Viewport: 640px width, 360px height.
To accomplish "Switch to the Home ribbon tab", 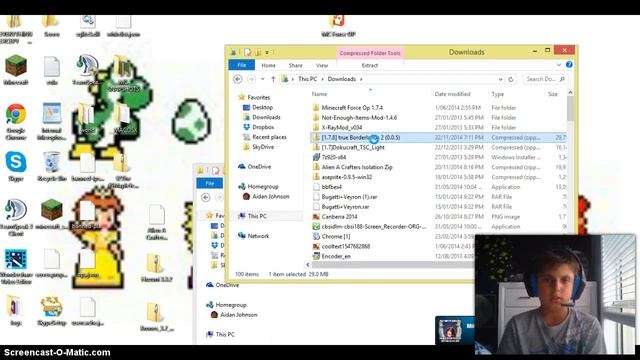I will click(x=268, y=65).
